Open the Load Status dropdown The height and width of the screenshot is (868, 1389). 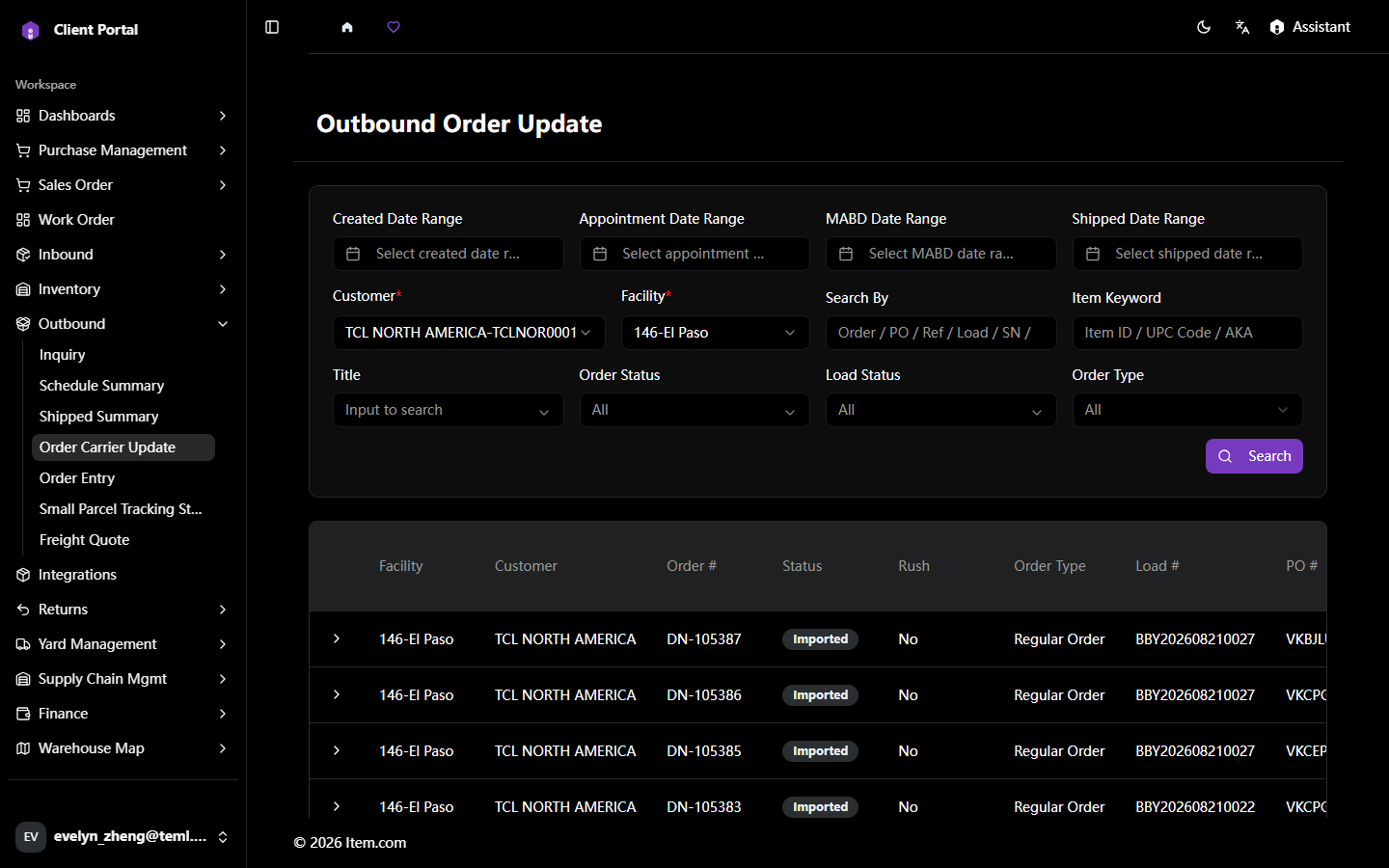[x=940, y=410]
